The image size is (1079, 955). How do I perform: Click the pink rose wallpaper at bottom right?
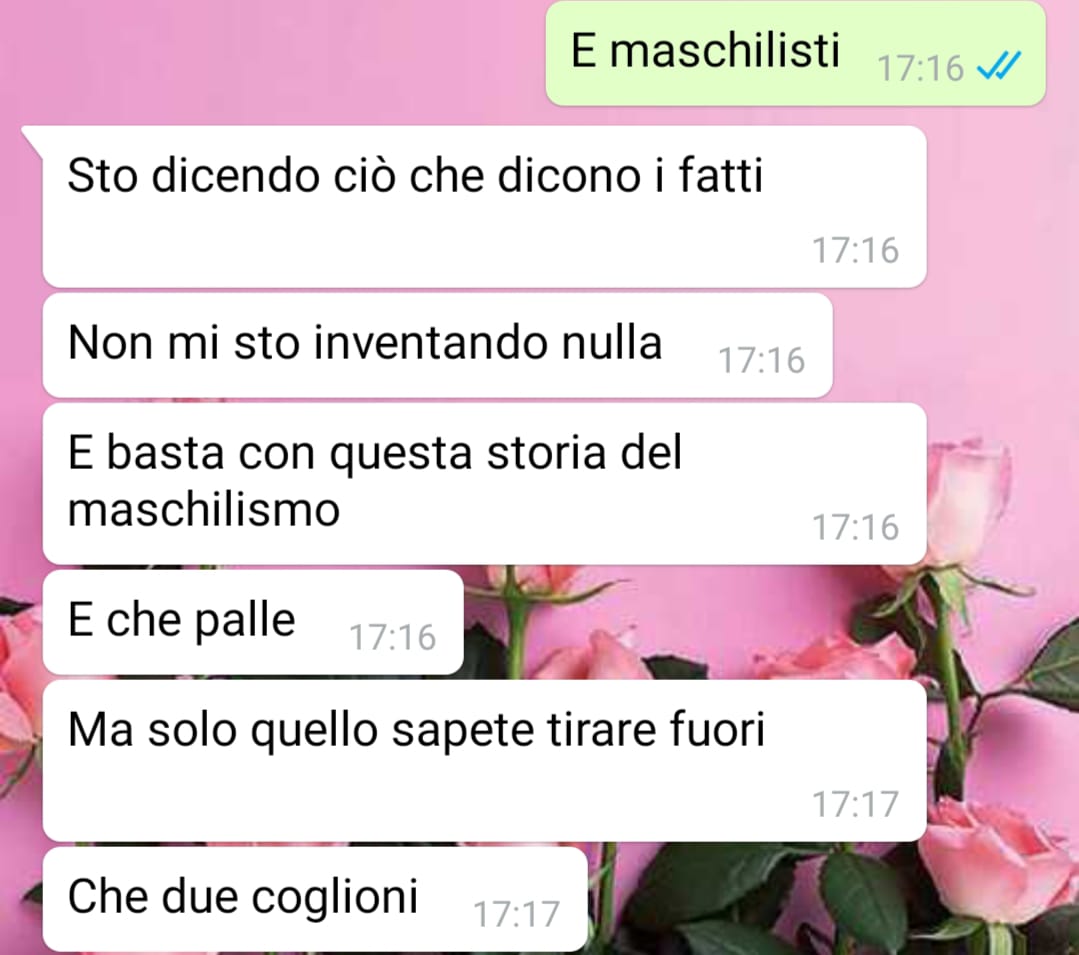point(991,860)
